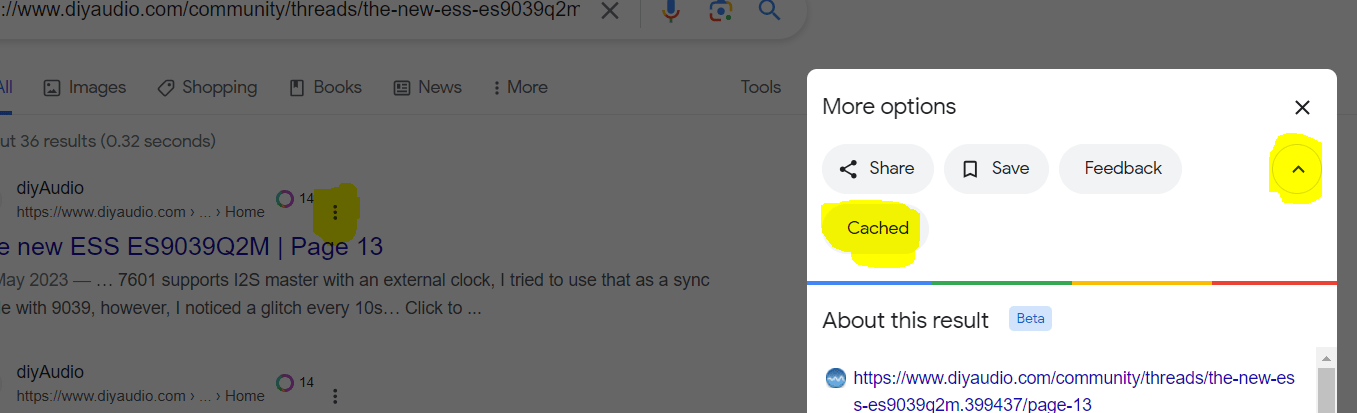The height and width of the screenshot is (413, 1357).
Task: Send Feedback about this result
Action: click(x=1121, y=169)
